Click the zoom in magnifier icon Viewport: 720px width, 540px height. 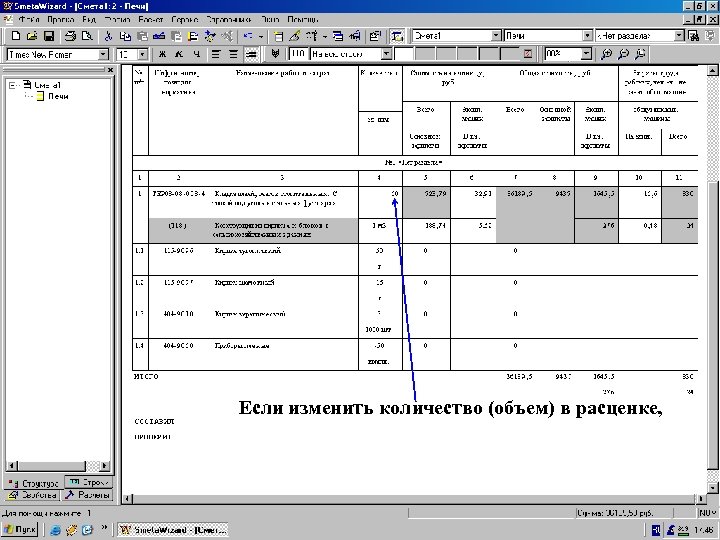tap(608, 53)
